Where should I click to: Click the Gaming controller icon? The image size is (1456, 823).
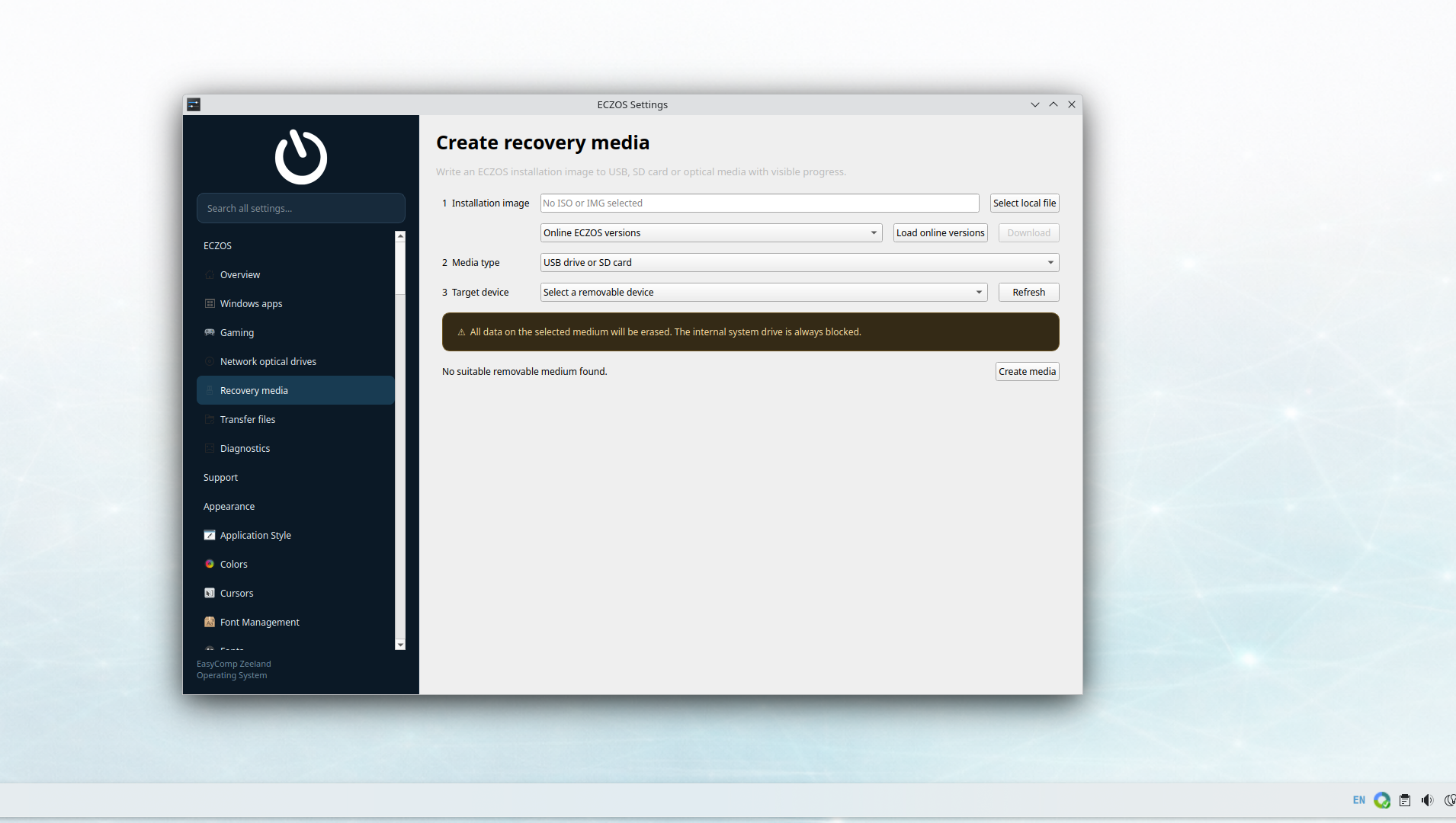210,332
